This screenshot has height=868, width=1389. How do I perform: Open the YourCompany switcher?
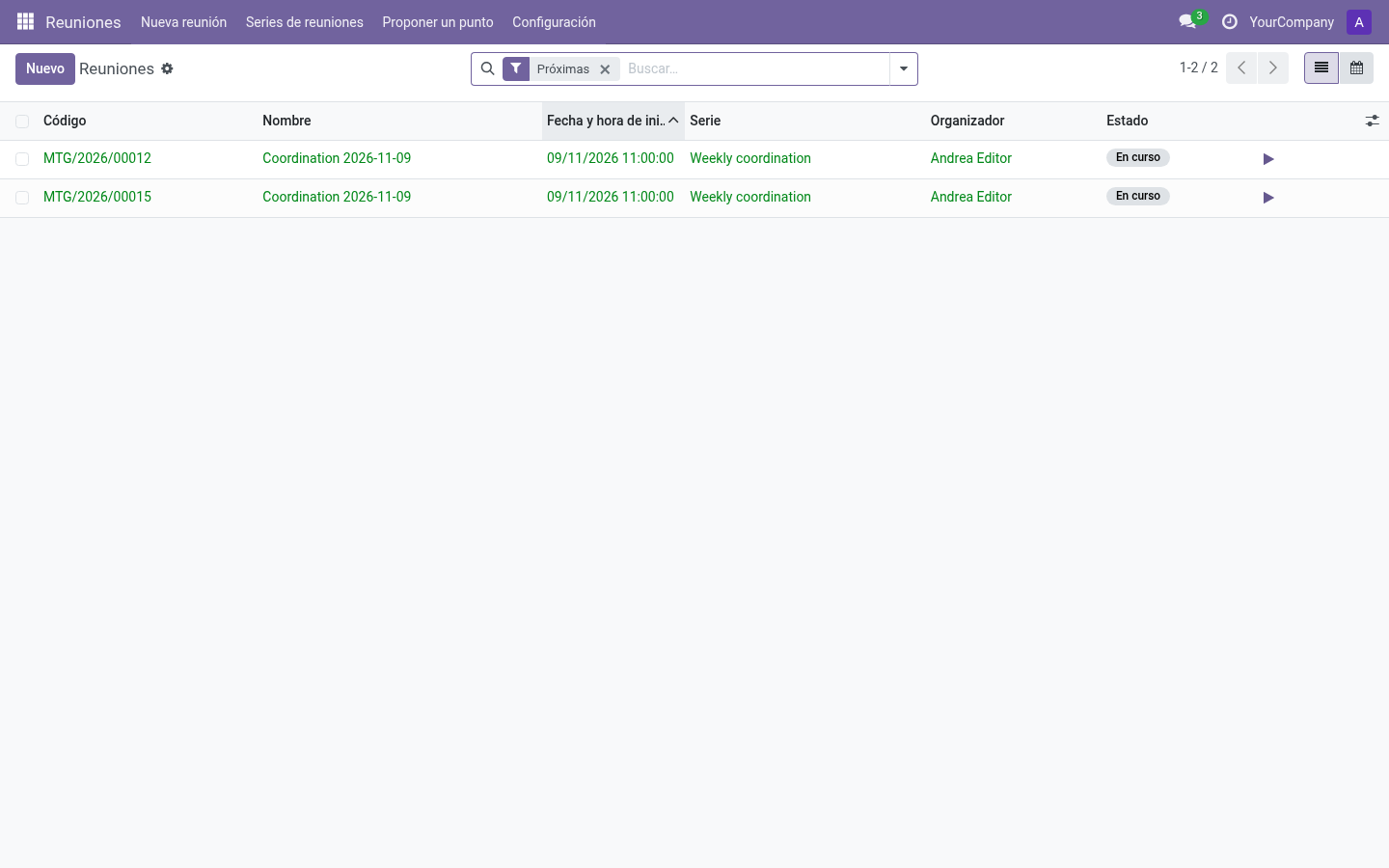(x=1292, y=22)
